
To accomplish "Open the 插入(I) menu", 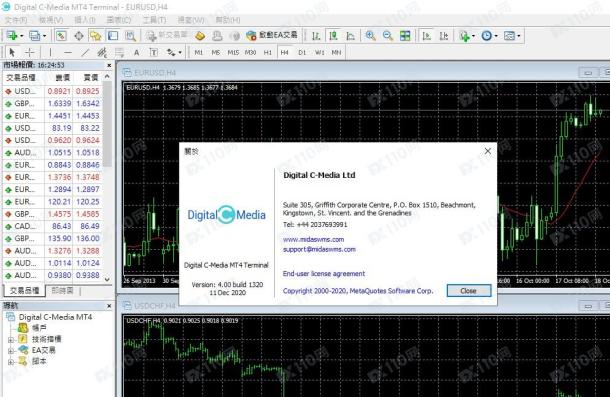I will (85, 19).
